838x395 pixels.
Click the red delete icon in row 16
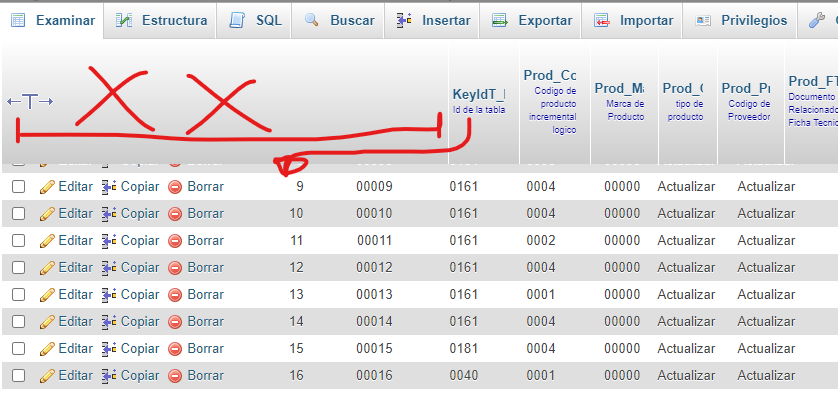click(x=175, y=375)
